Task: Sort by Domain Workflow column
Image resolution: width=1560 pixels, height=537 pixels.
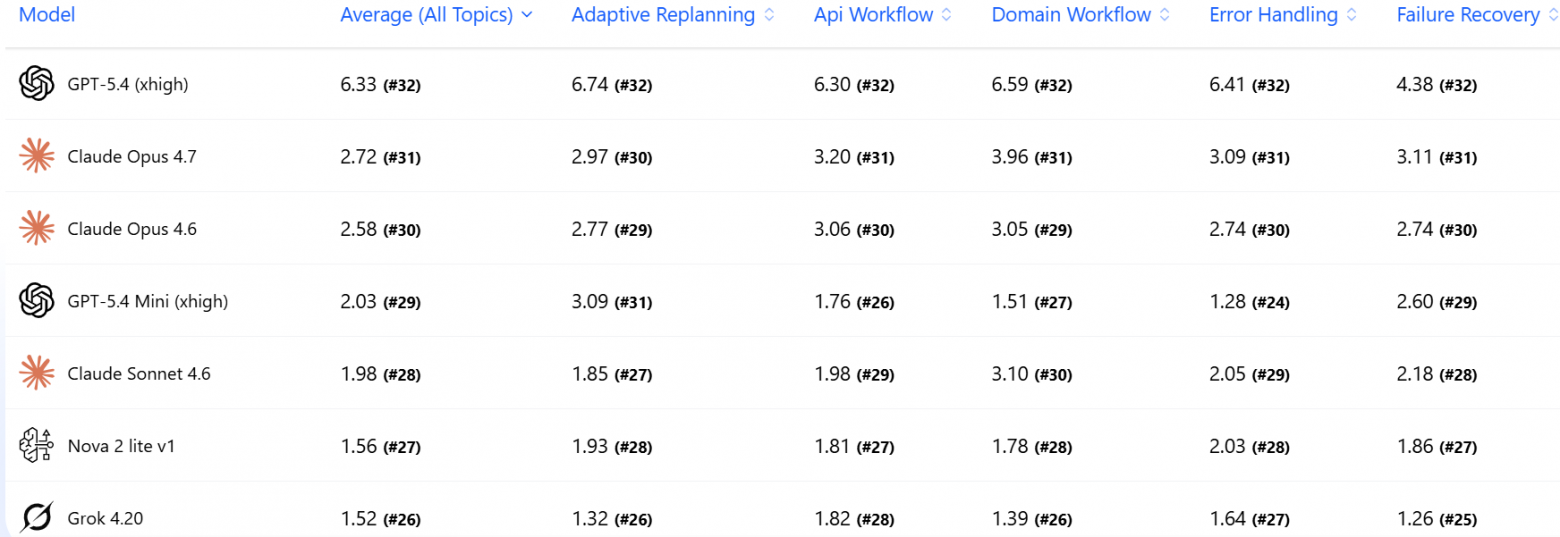Action: (1081, 15)
